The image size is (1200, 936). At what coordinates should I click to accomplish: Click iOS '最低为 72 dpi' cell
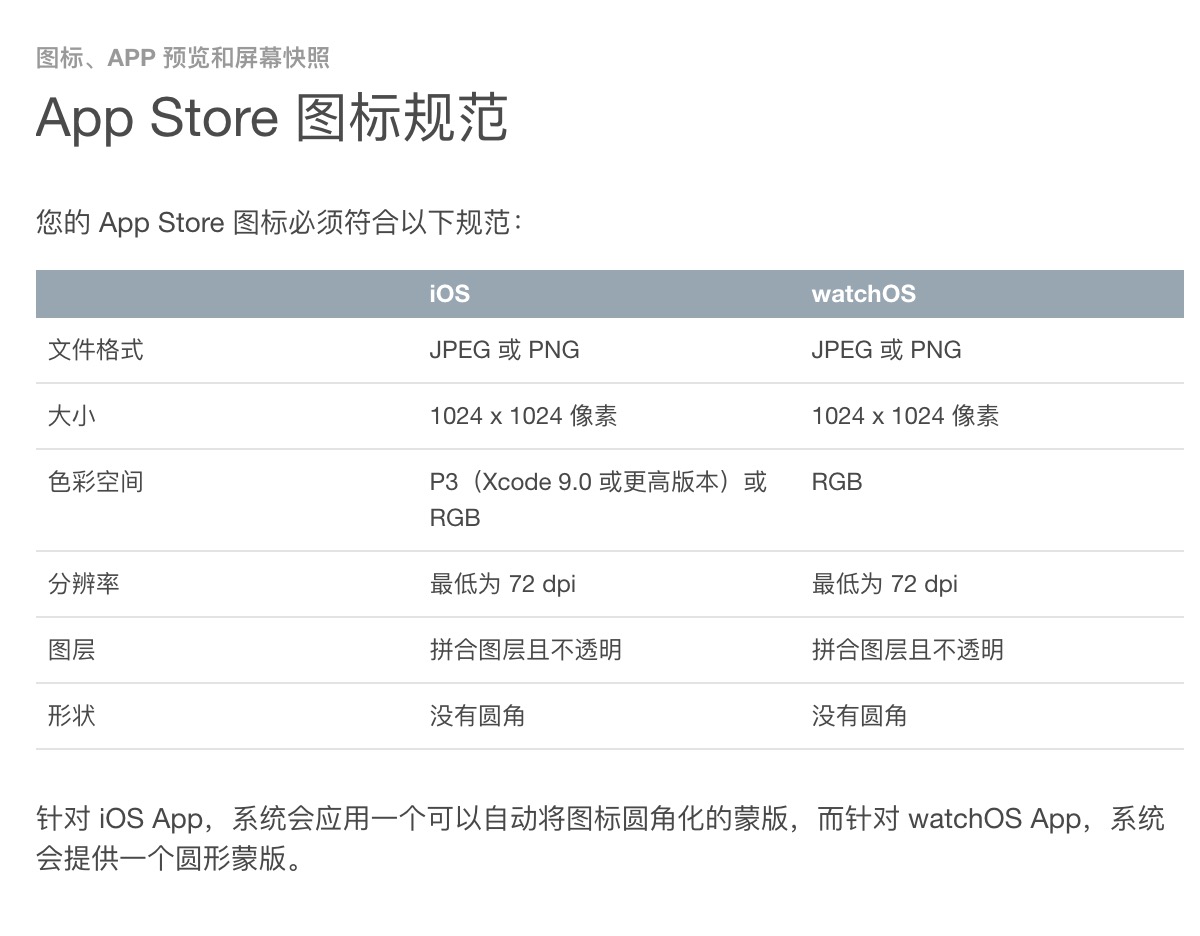[503, 584]
